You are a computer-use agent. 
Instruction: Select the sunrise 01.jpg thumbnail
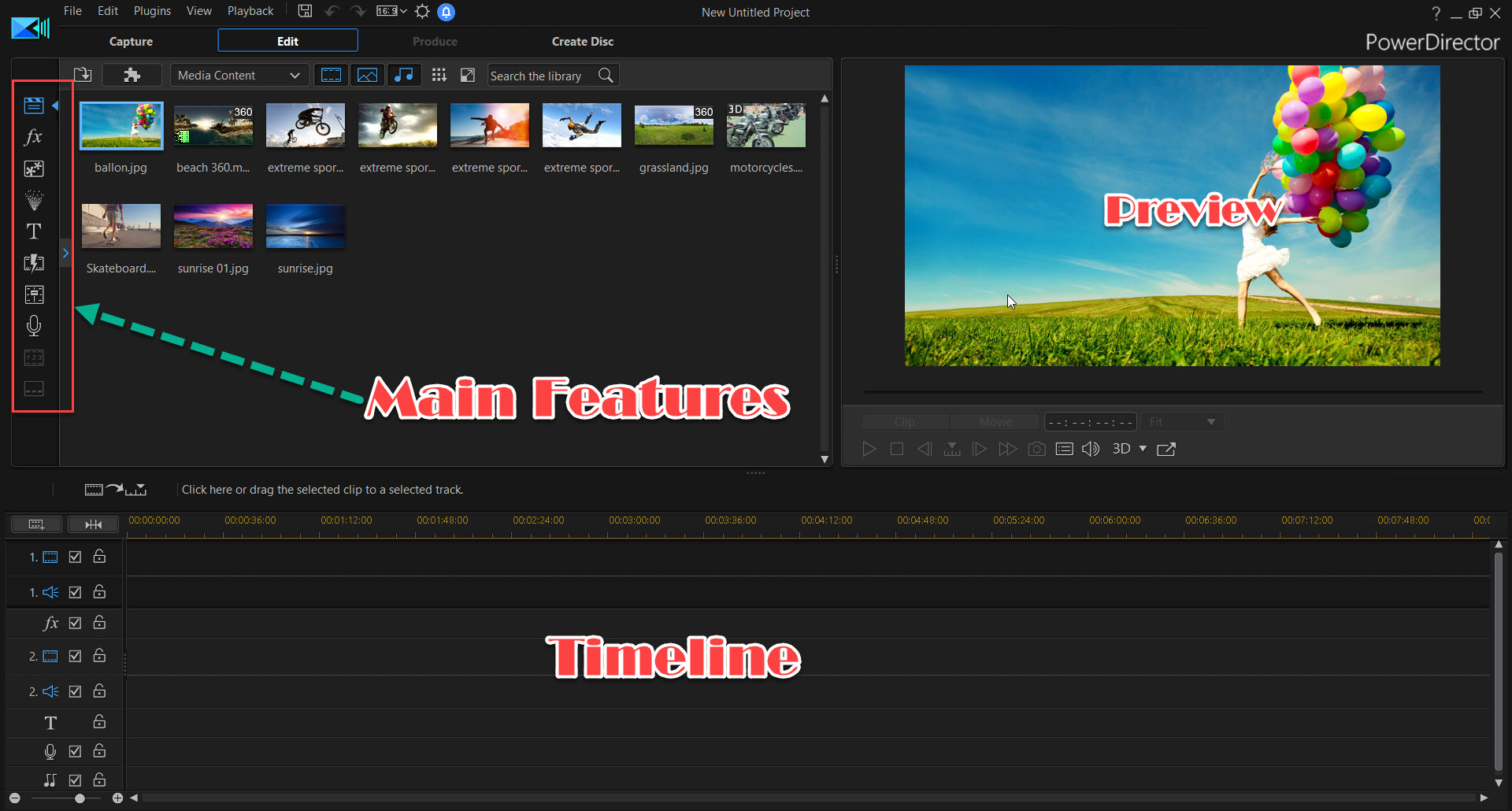click(x=213, y=227)
